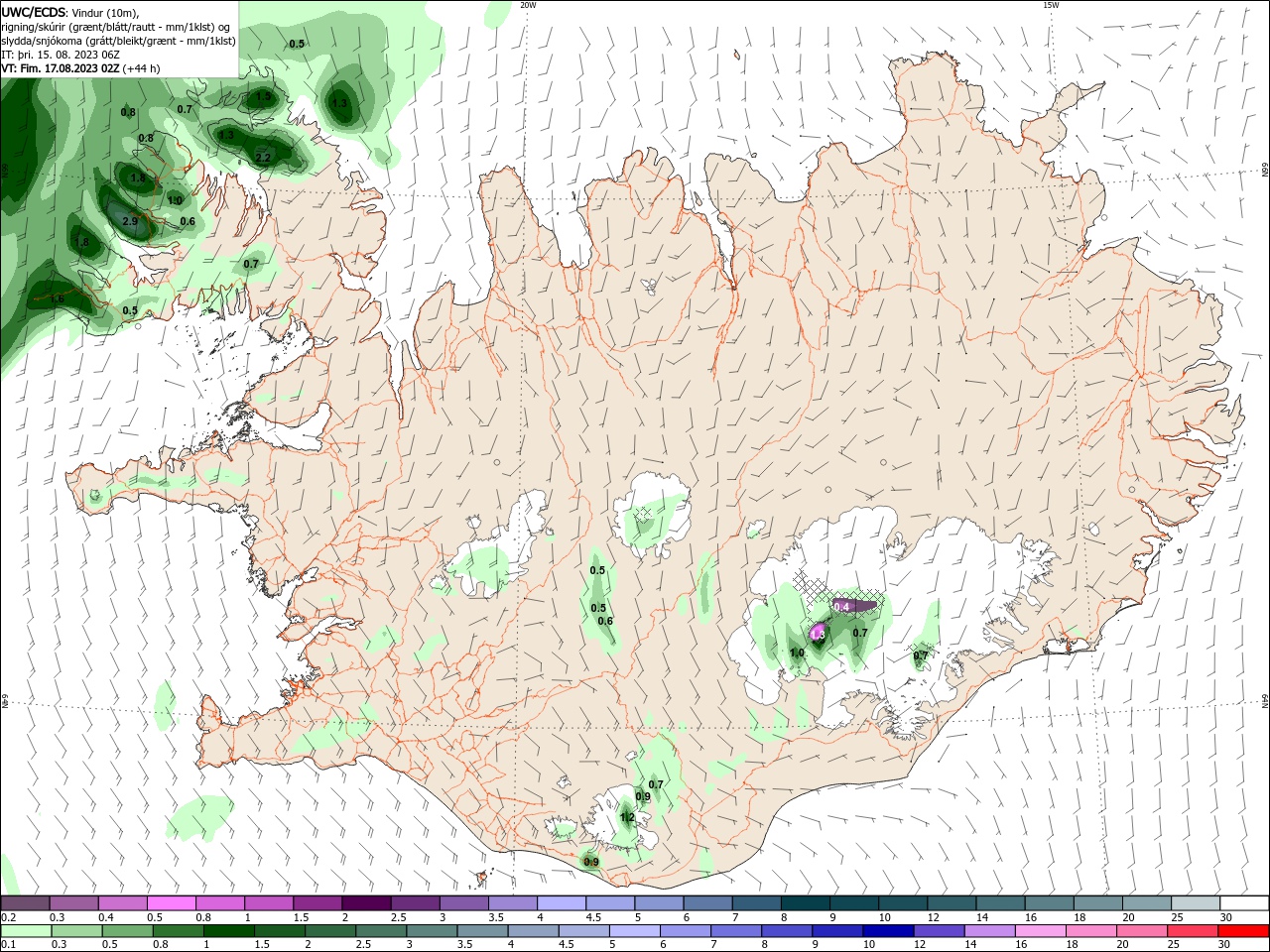Image resolution: width=1270 pixels, height=952 pixels.
Task: Select the bright pink swatch between 0.5 and 0.8
Action: tap(172, 902)
